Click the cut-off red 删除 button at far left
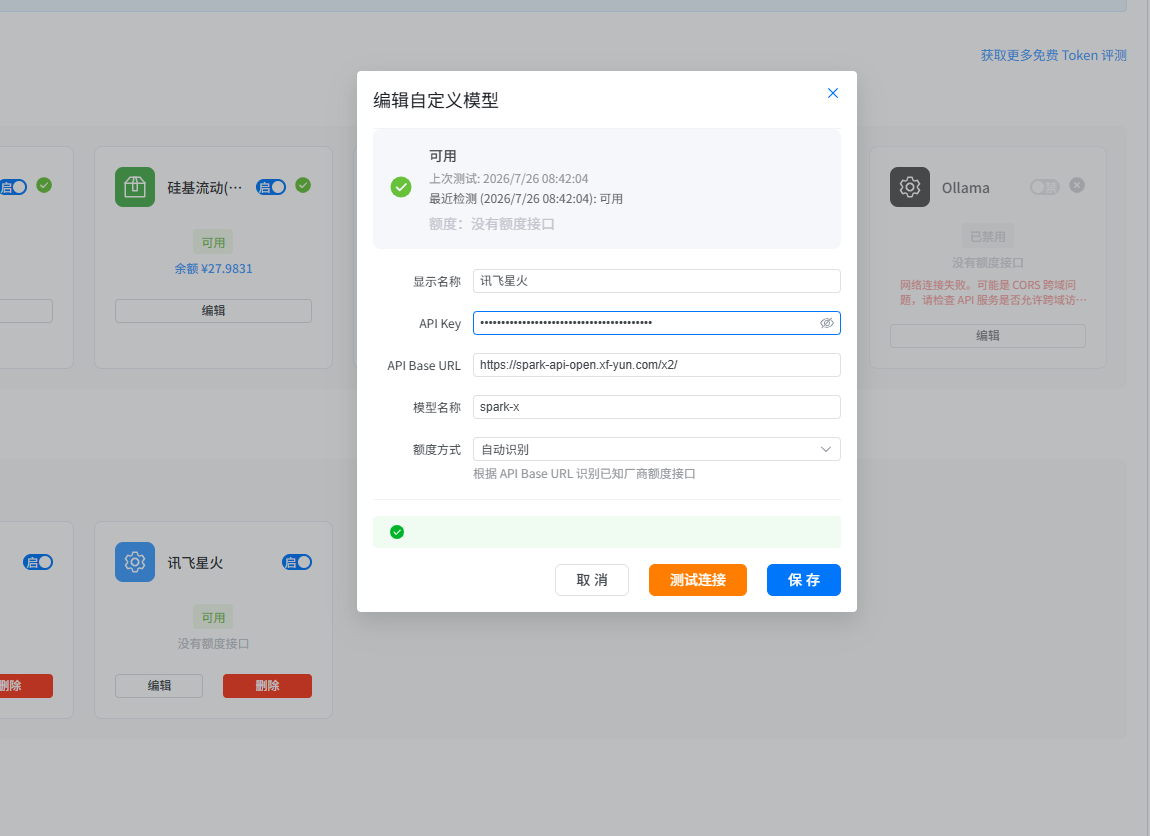1150x836 pixels. [26, 685]
